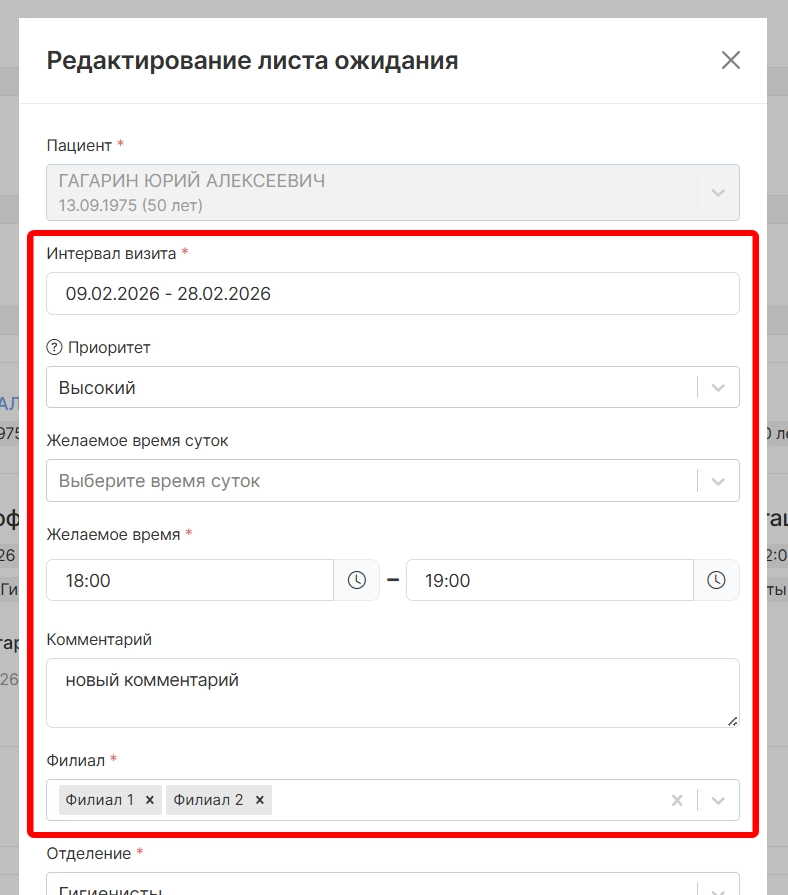Screen dimensions: 788x895
Task: Open clock picker for 18:00 start time
Action: click(357, 580)
